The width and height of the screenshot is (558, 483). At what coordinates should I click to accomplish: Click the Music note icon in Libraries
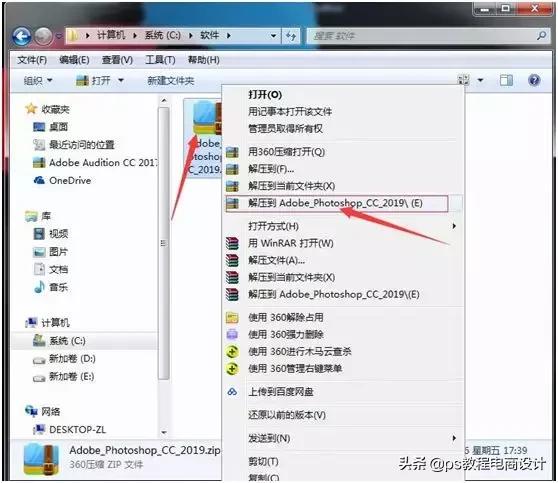point(39,287)
